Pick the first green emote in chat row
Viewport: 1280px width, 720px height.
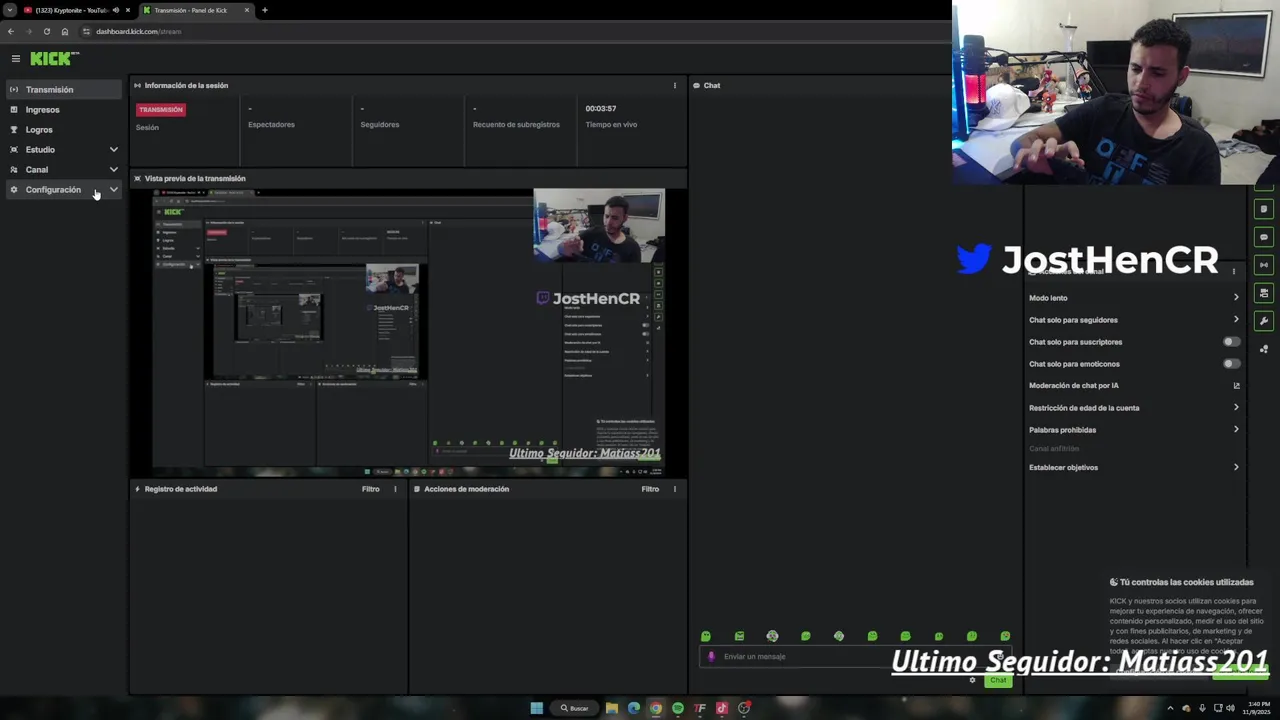[x=706, y=636]
